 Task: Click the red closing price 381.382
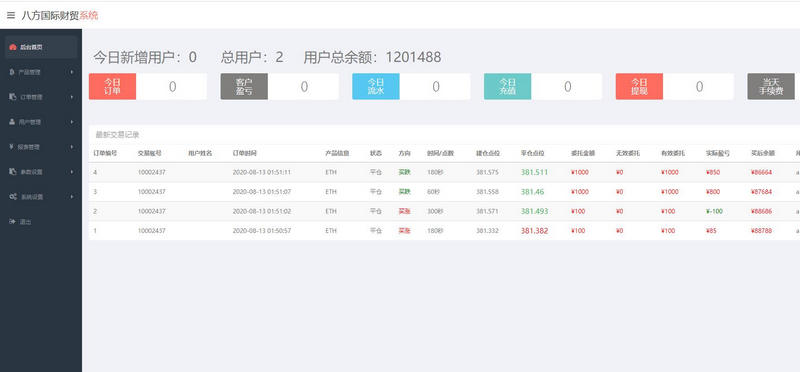click(x=534, y=231)
